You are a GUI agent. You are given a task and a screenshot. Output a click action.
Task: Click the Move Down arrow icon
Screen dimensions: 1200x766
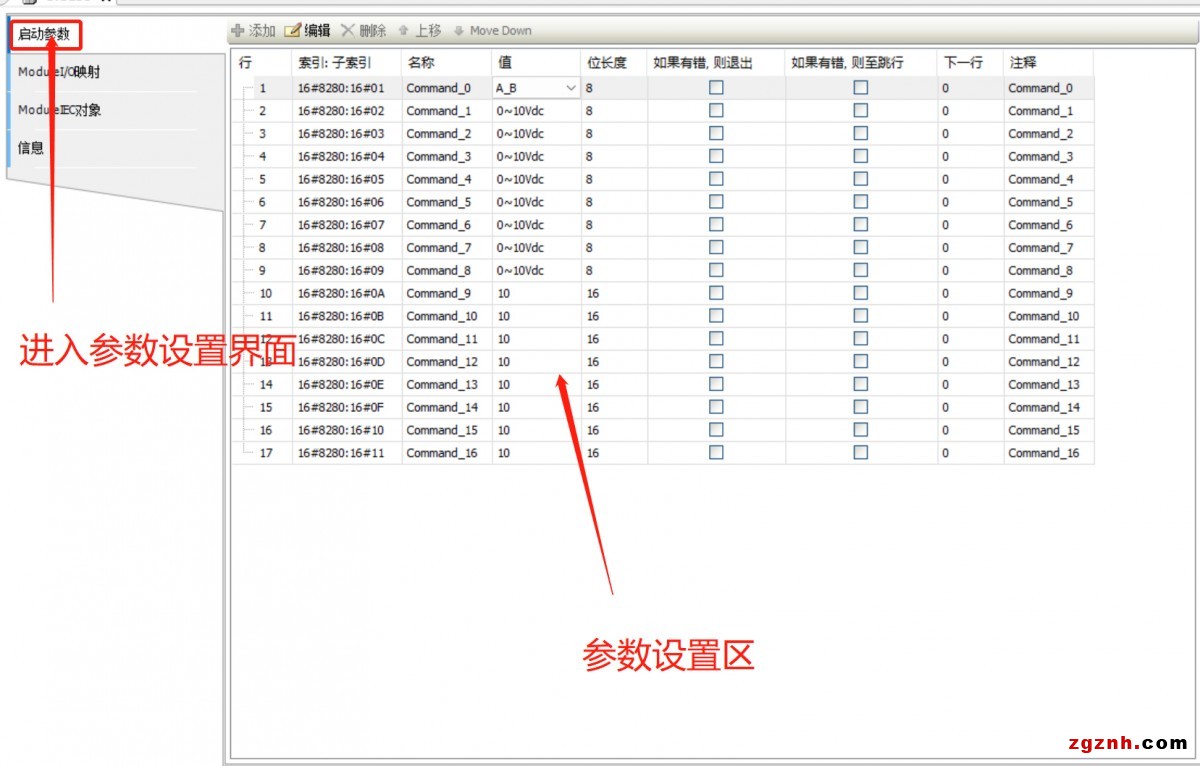459,31
